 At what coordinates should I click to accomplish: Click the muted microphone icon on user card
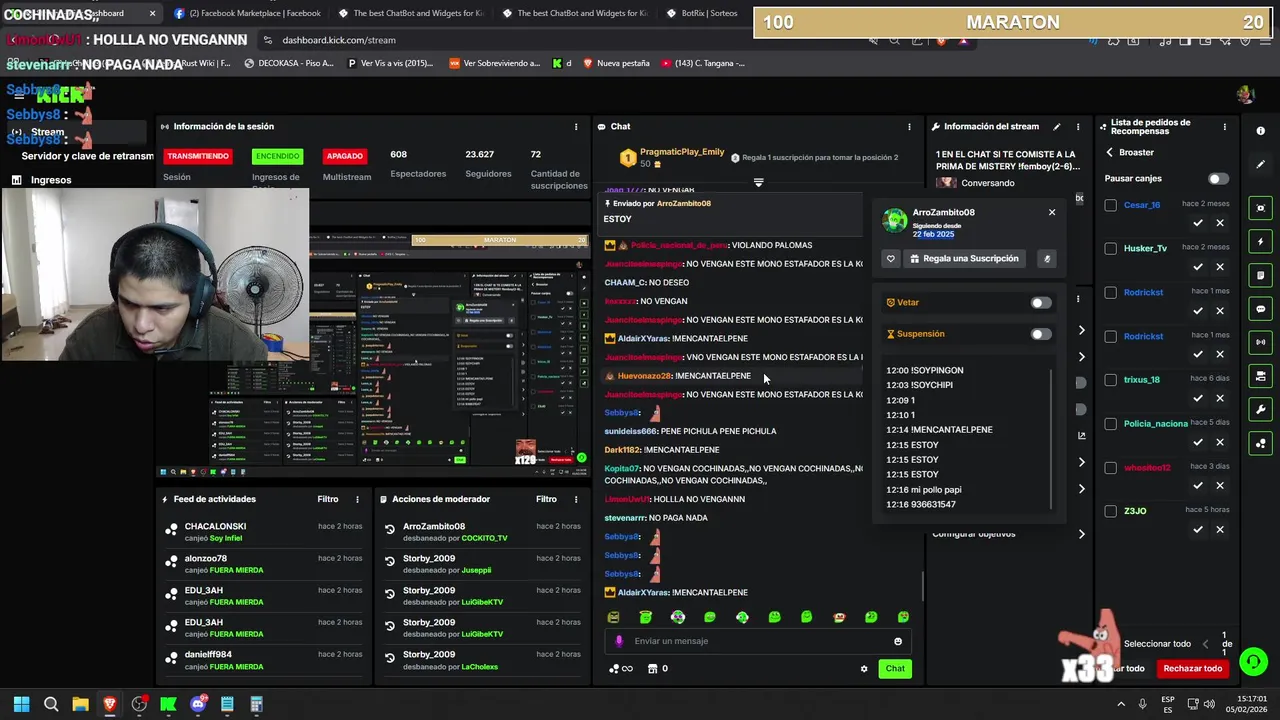1047,258
